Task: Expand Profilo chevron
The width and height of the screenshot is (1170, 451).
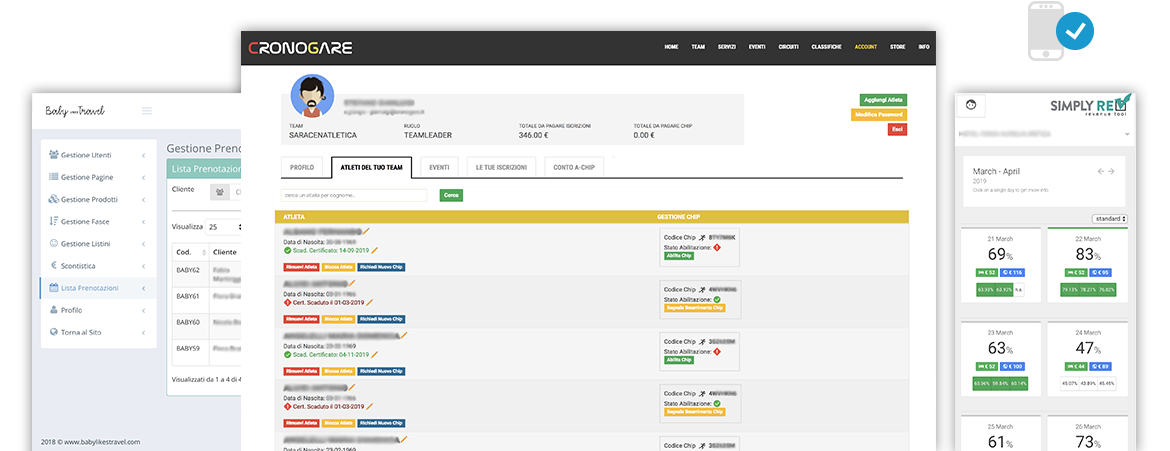Action: pyautogui.click(x=143, y=309)
